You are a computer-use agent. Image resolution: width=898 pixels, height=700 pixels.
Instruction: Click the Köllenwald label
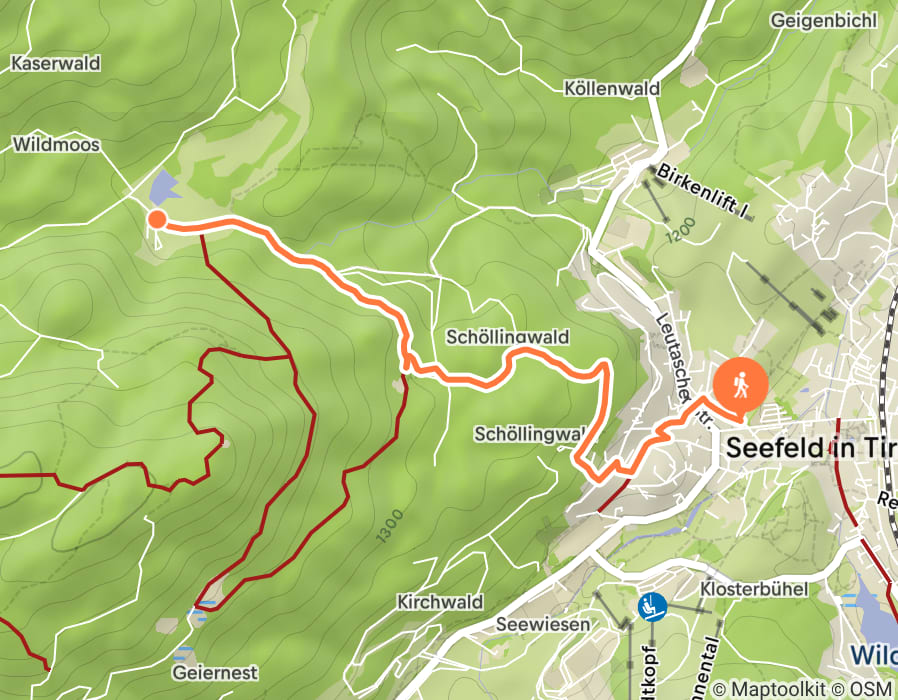tap(612, 88)
